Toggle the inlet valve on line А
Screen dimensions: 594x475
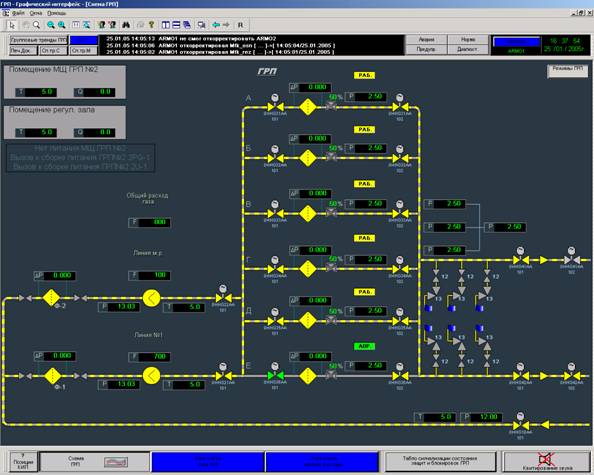tap(275, 107)
